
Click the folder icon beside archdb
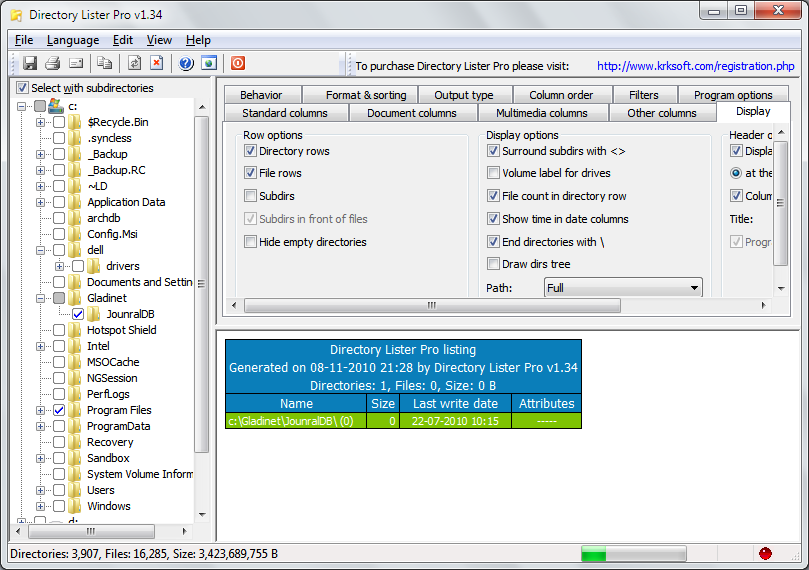point(75,218)
